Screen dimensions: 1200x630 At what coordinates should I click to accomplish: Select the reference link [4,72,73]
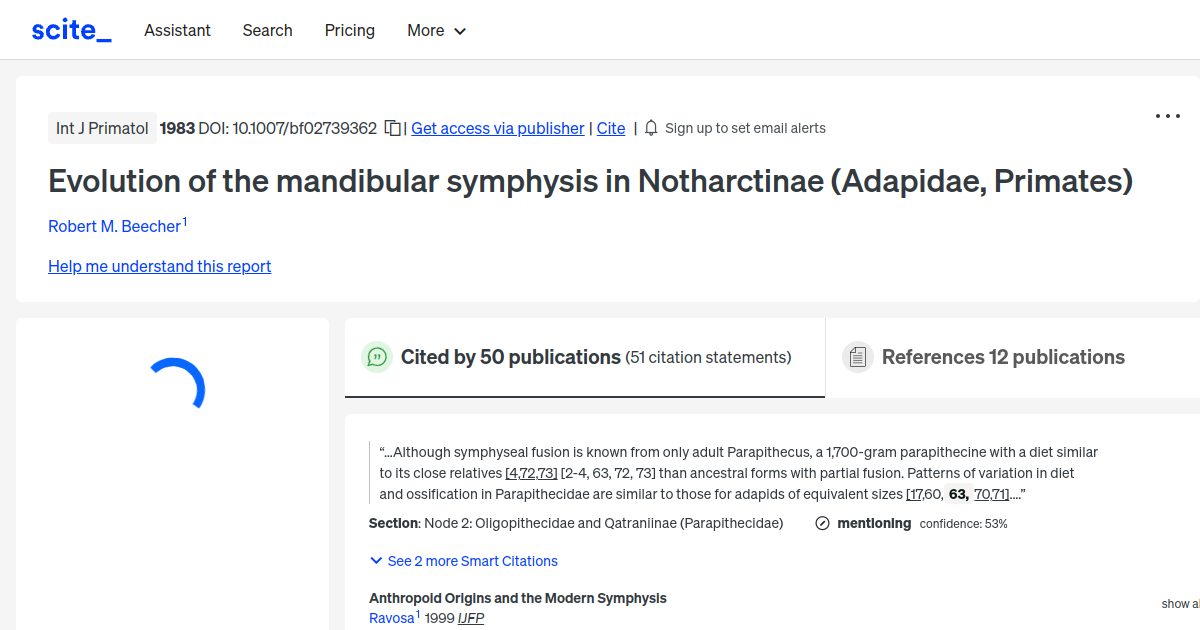click(x=530, y=472)
